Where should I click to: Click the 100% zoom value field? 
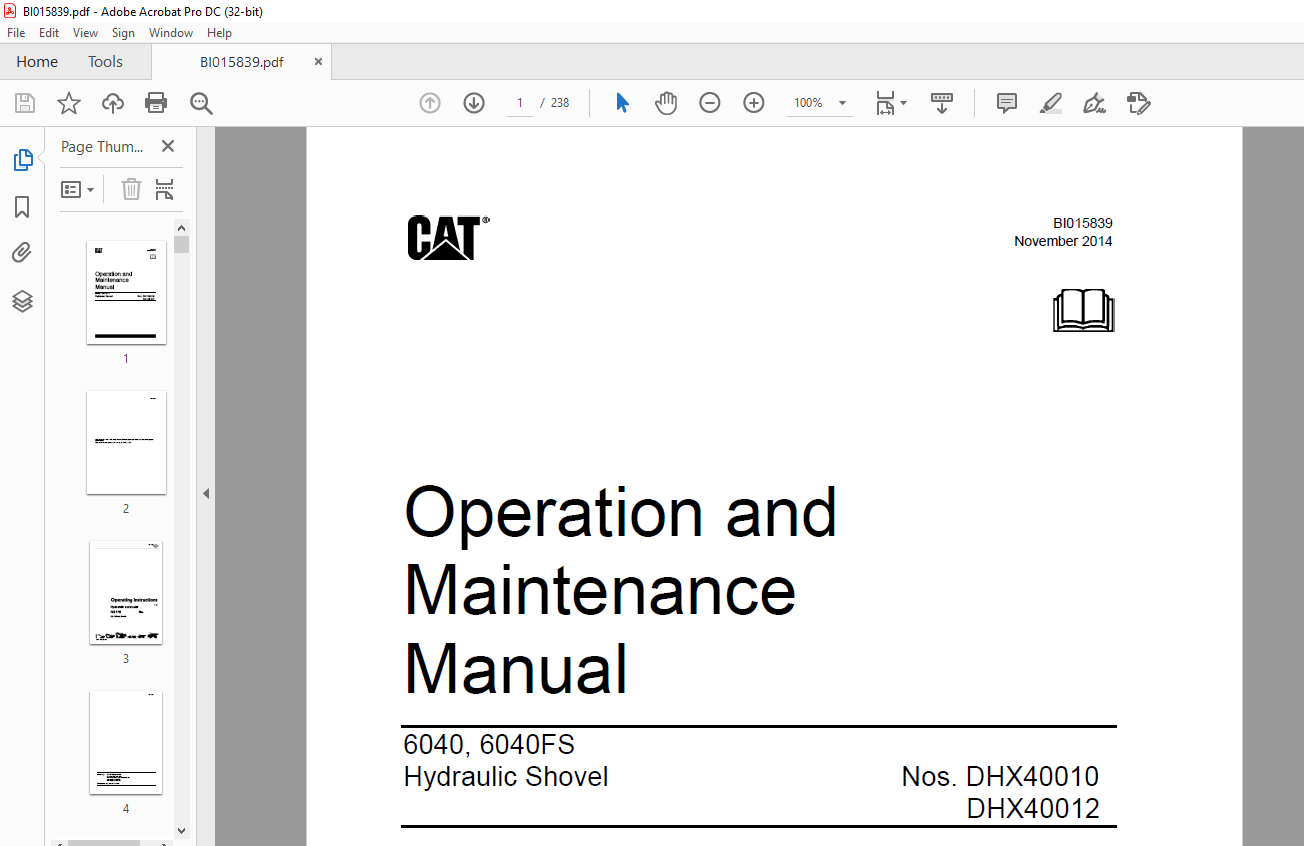(x=808, y=103)
